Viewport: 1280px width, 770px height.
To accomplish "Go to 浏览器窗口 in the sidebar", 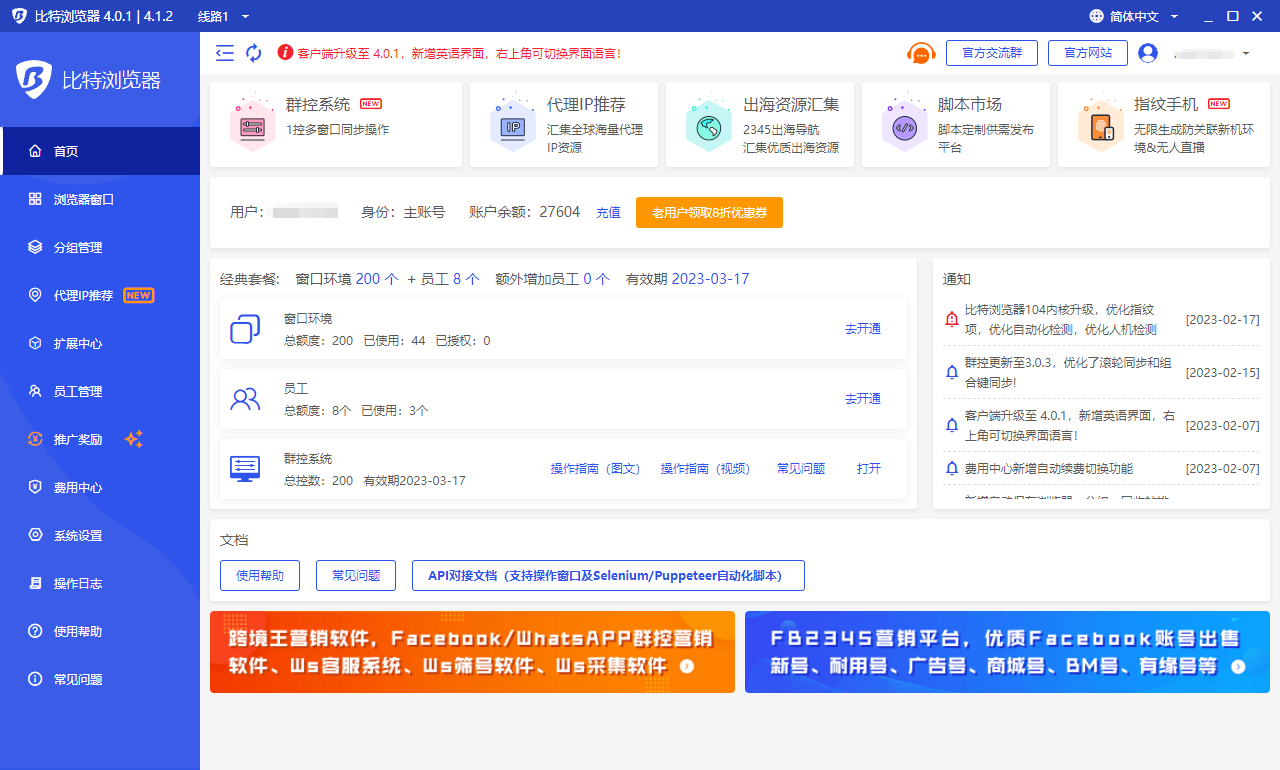I will click(x=84, y=199).
